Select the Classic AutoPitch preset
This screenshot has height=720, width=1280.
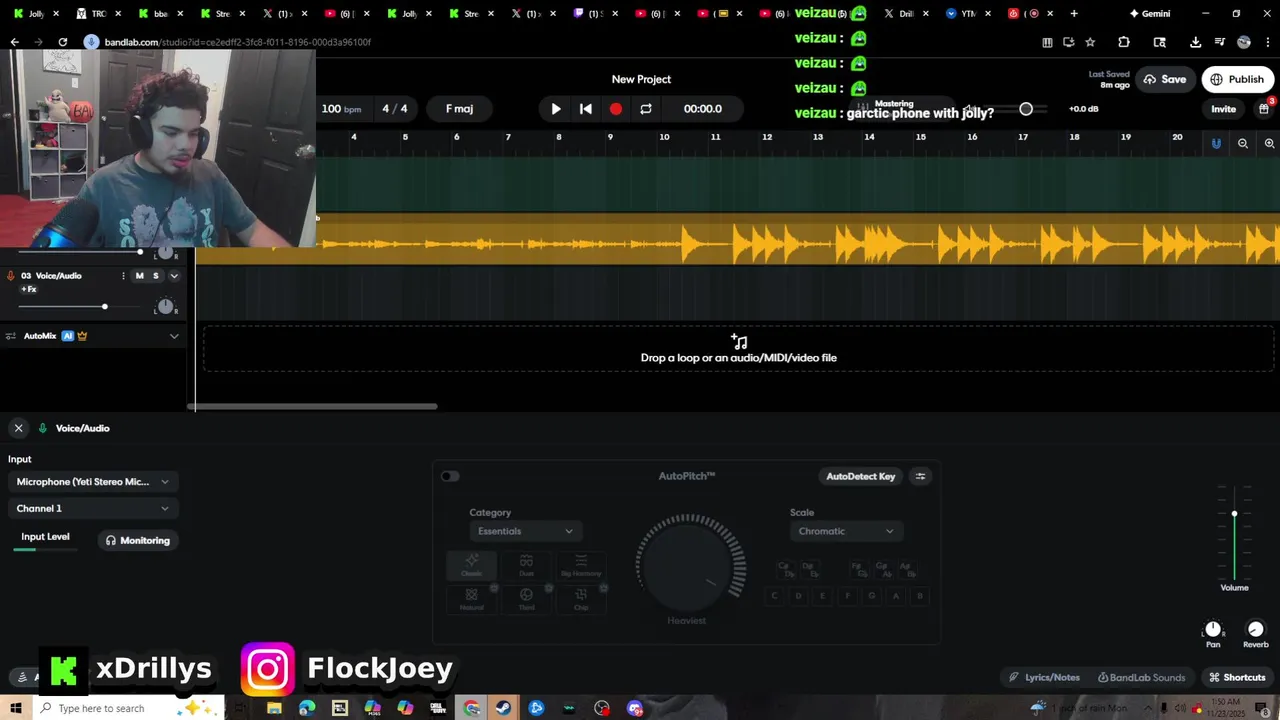point(471,565)
